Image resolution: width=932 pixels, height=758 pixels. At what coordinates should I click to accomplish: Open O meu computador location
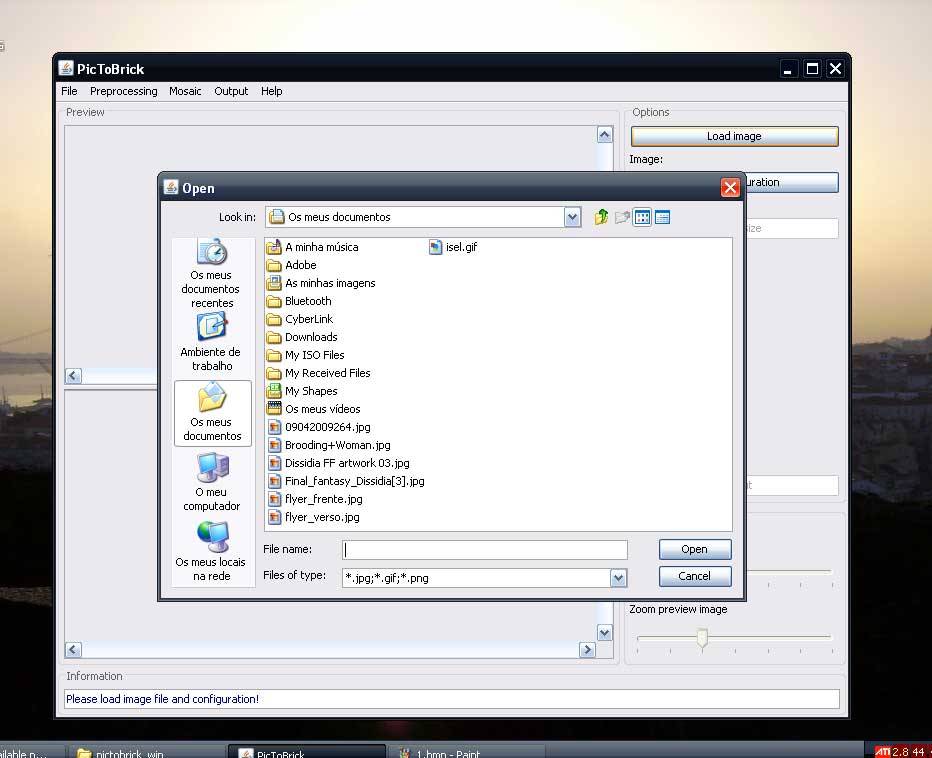[x=211, y=482]
